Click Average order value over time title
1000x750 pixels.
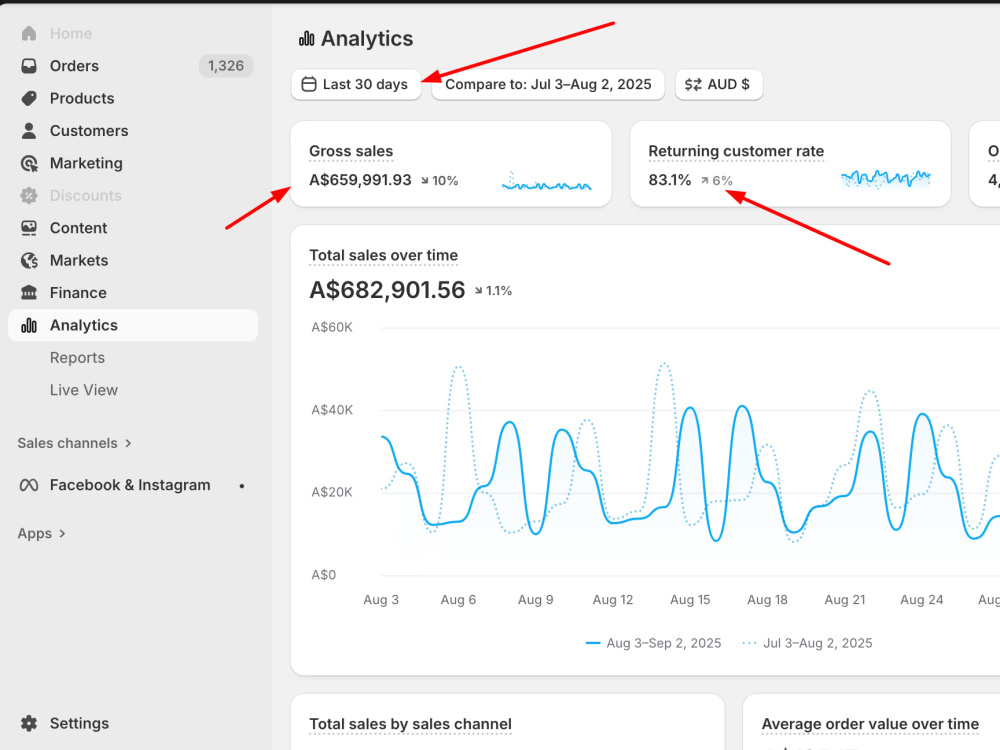tap(870, 724)
